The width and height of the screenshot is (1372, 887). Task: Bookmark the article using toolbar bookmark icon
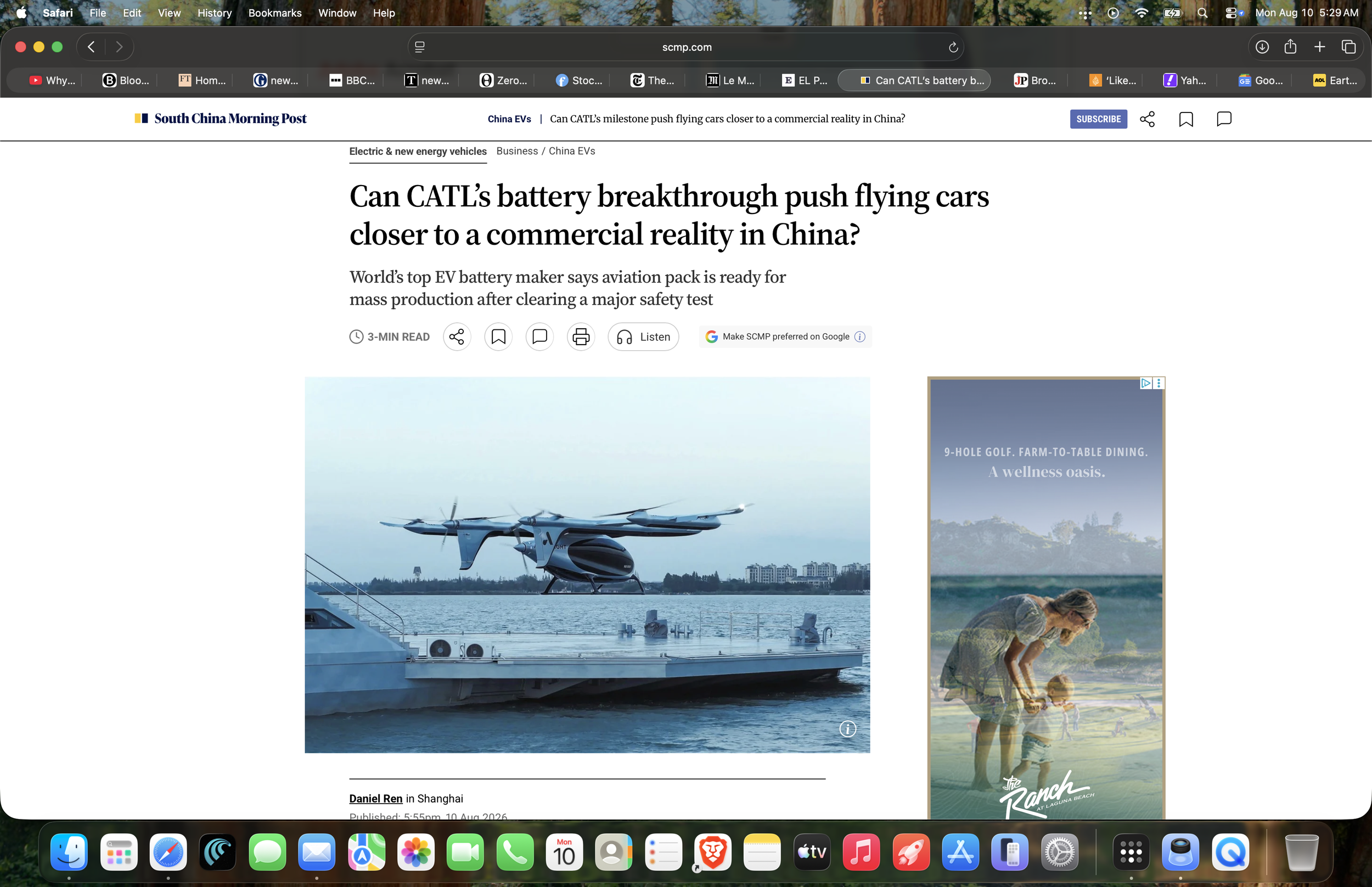pyautogui.click(x=498, y=337)
